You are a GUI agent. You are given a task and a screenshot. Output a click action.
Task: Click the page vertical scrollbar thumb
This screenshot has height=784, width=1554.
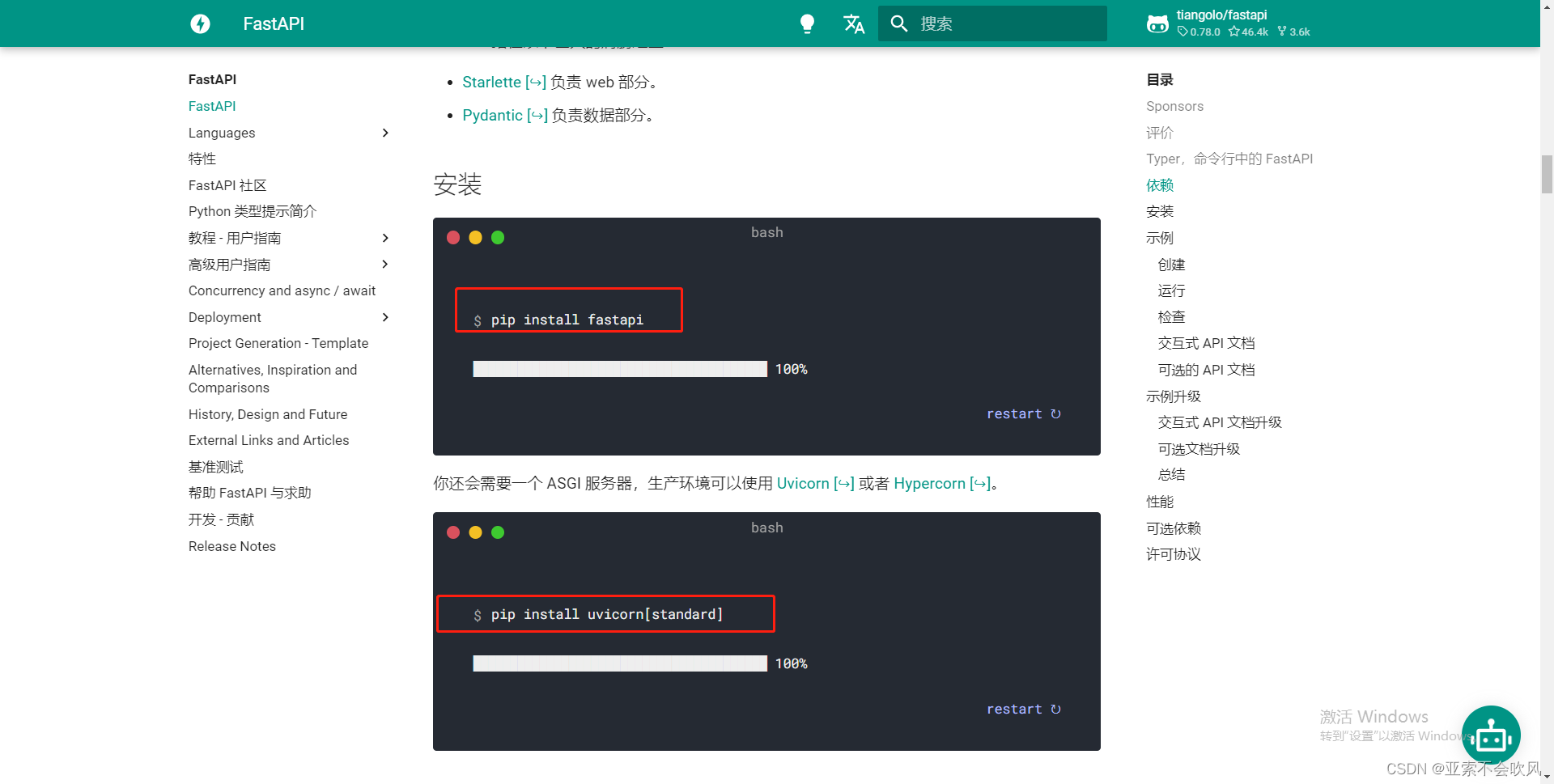tap(1547, 175)
